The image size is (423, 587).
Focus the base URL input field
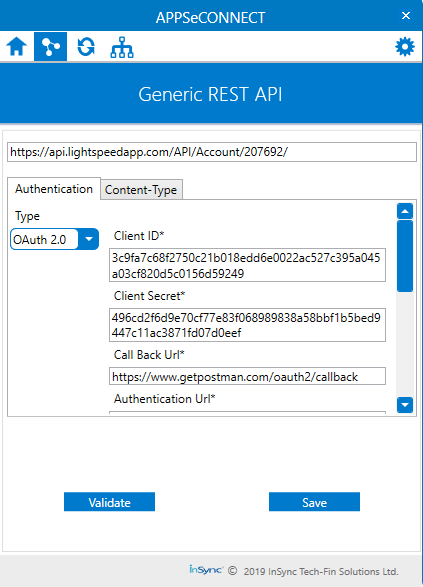[212, 152]
